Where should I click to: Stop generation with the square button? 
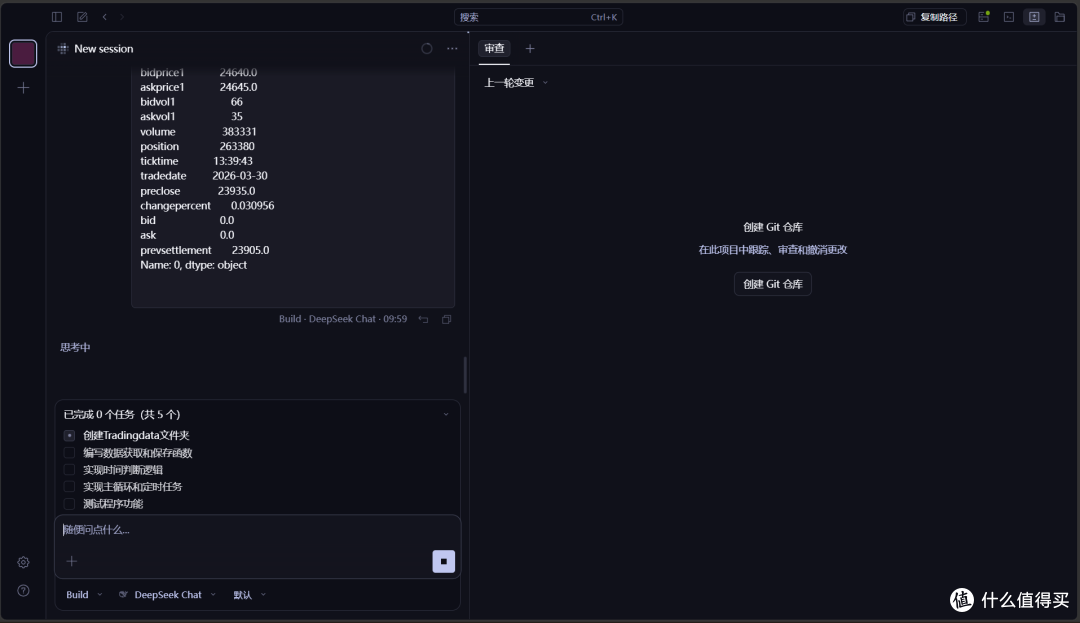[444, 562]
